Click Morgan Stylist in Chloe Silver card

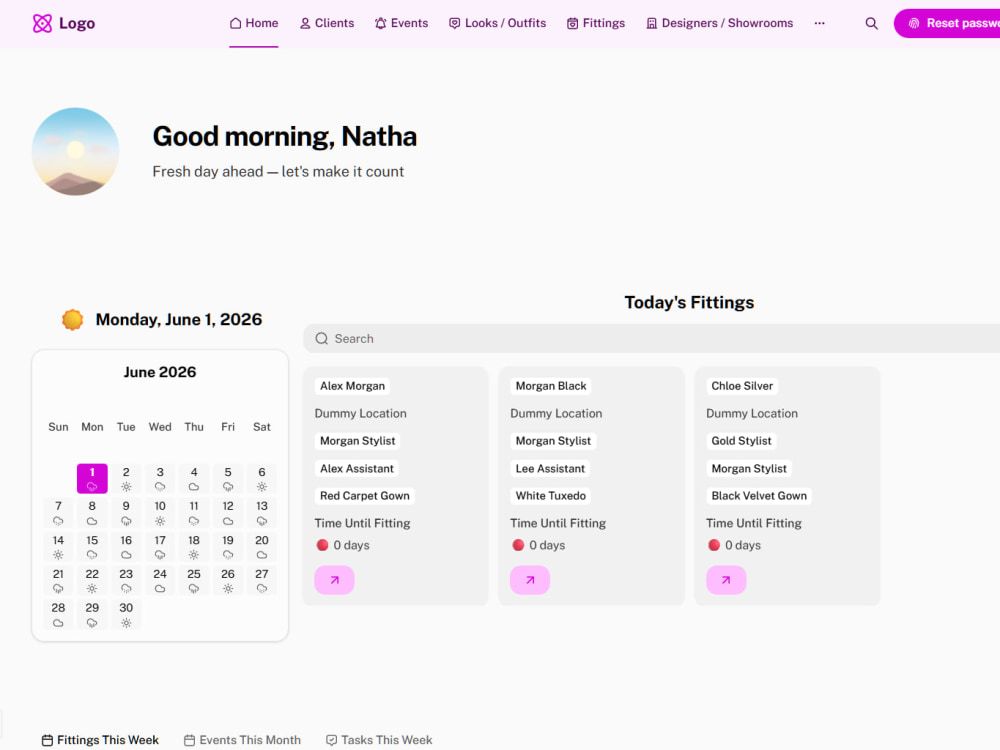tap(749, 468)
